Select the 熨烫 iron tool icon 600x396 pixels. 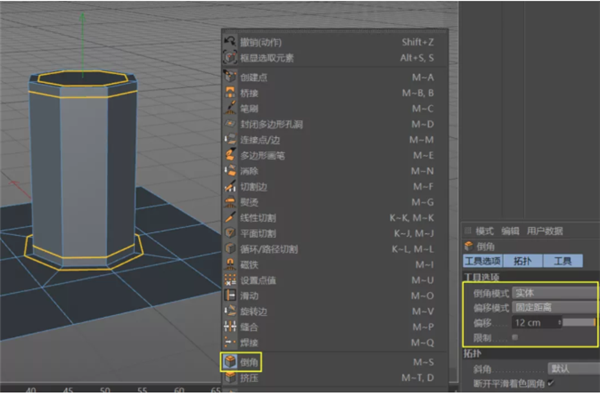click(230, 202)
